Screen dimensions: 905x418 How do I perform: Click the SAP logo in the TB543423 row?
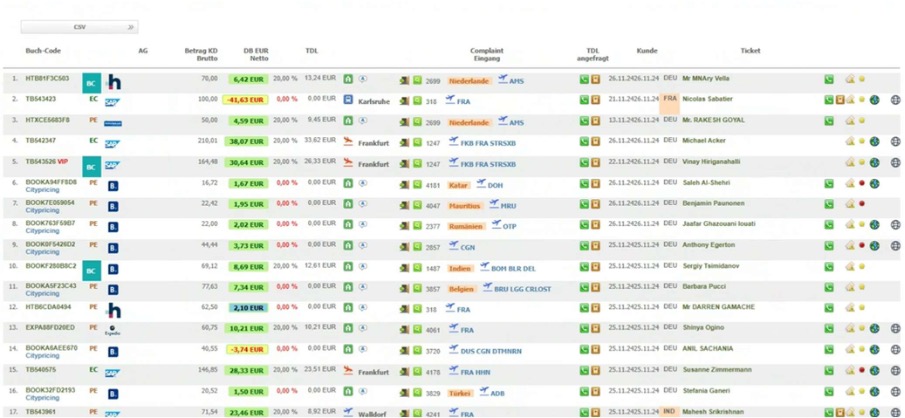[112, 102]
